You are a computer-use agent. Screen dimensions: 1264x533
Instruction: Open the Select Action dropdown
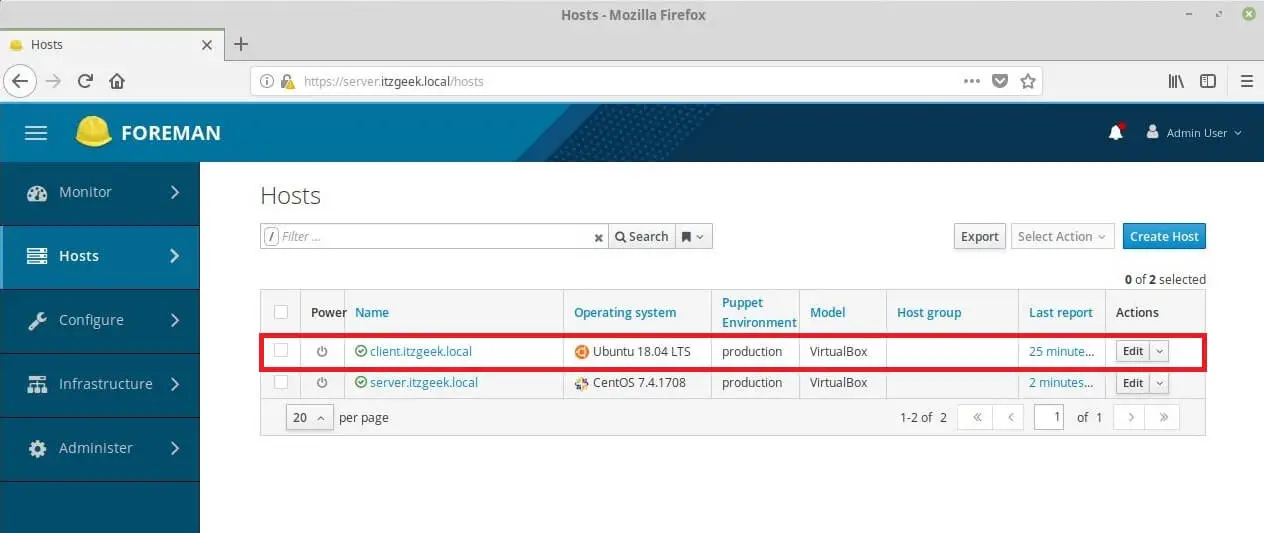coord(1062,237)
